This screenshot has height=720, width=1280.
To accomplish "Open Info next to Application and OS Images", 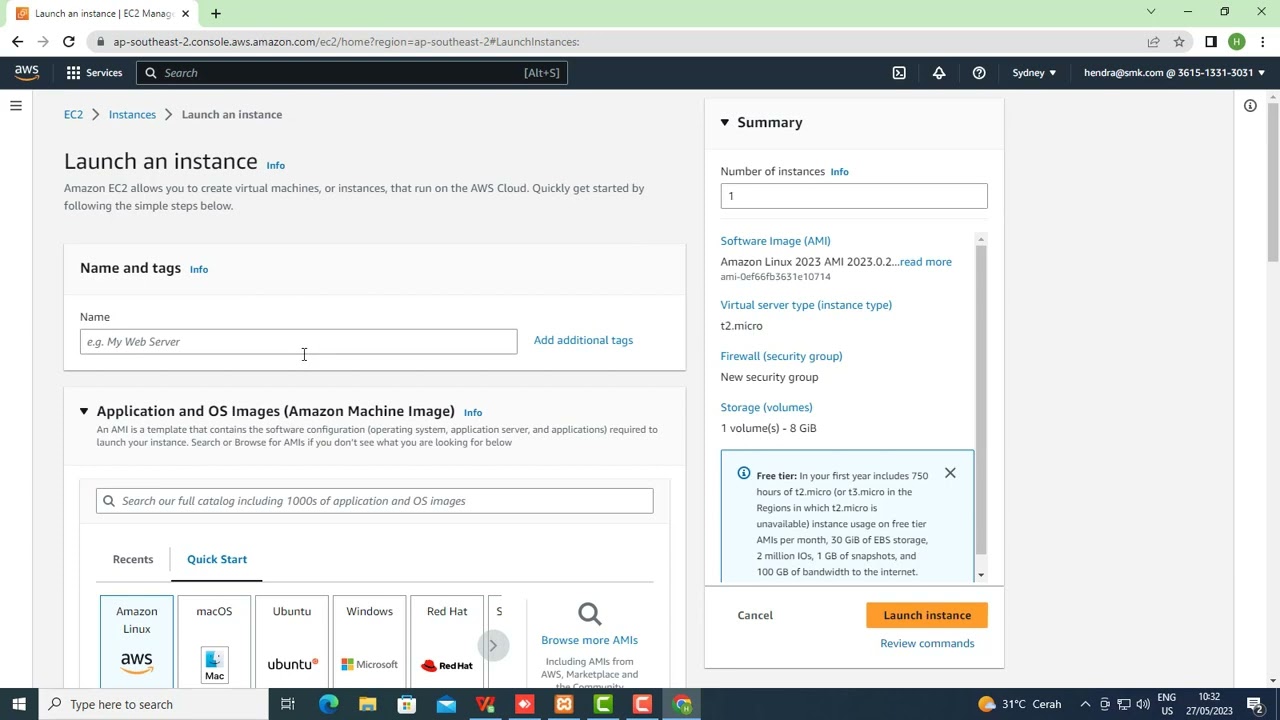I will coord(473,412).
